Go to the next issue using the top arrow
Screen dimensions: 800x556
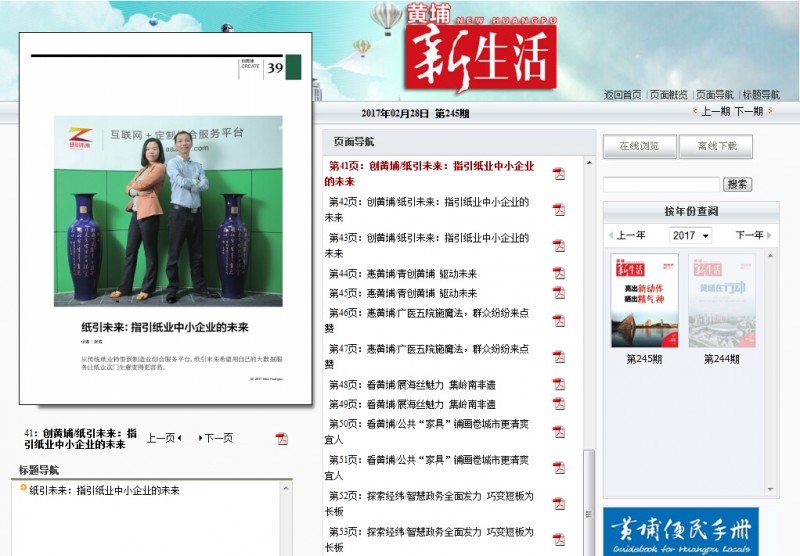click(x=752, y=112)
